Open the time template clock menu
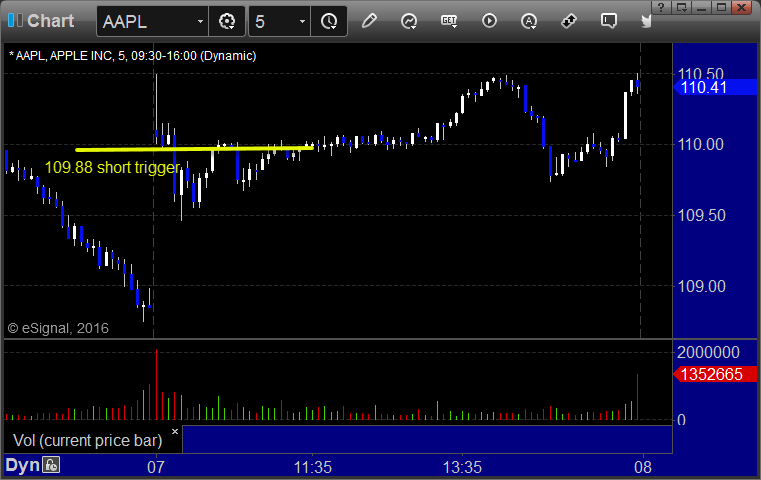The image size is (761, 480). (x=329, y=21)
